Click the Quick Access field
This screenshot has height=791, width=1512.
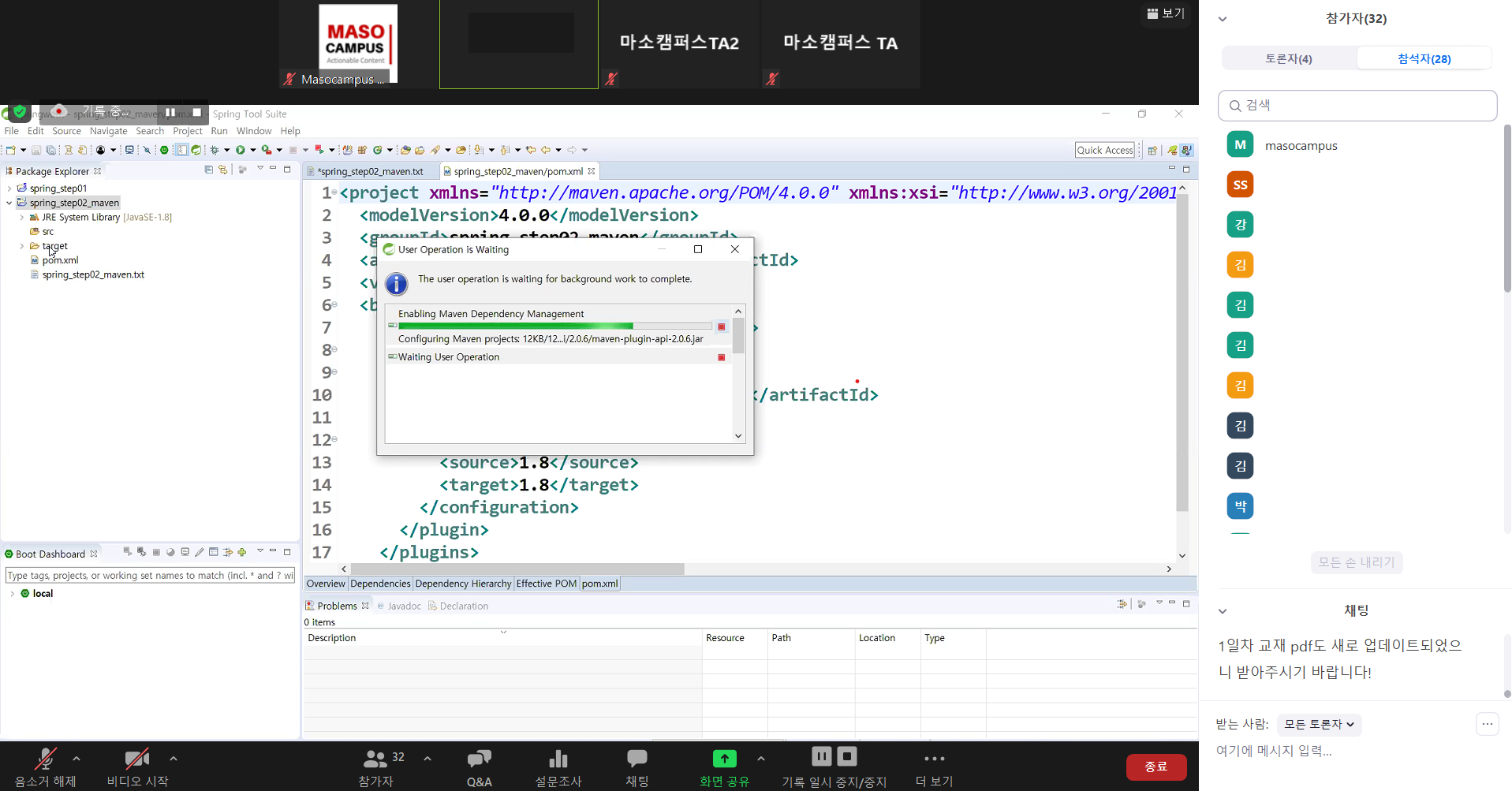coord(1104,150)
